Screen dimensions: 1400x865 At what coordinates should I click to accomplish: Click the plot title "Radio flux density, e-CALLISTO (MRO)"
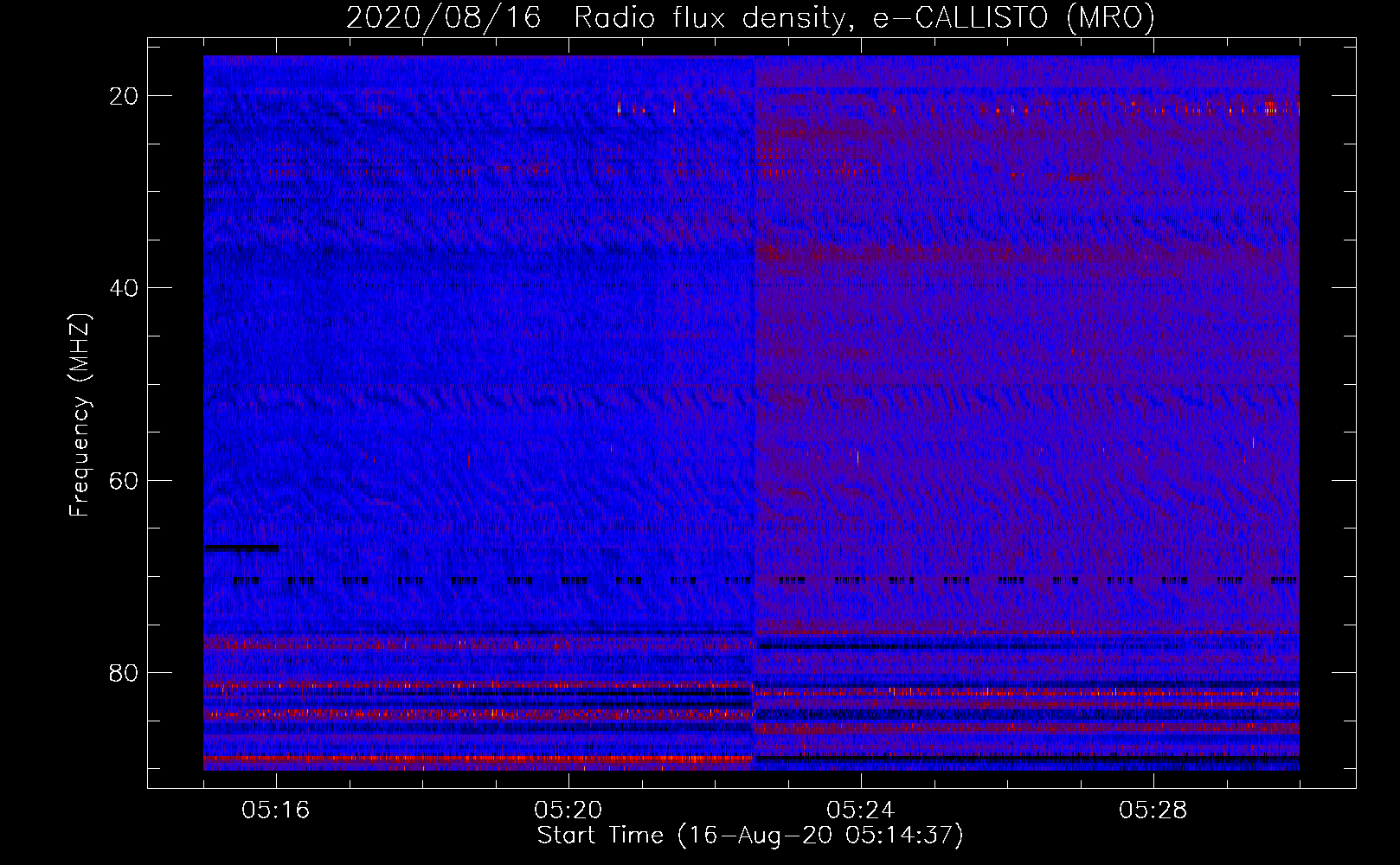point(864,17)
